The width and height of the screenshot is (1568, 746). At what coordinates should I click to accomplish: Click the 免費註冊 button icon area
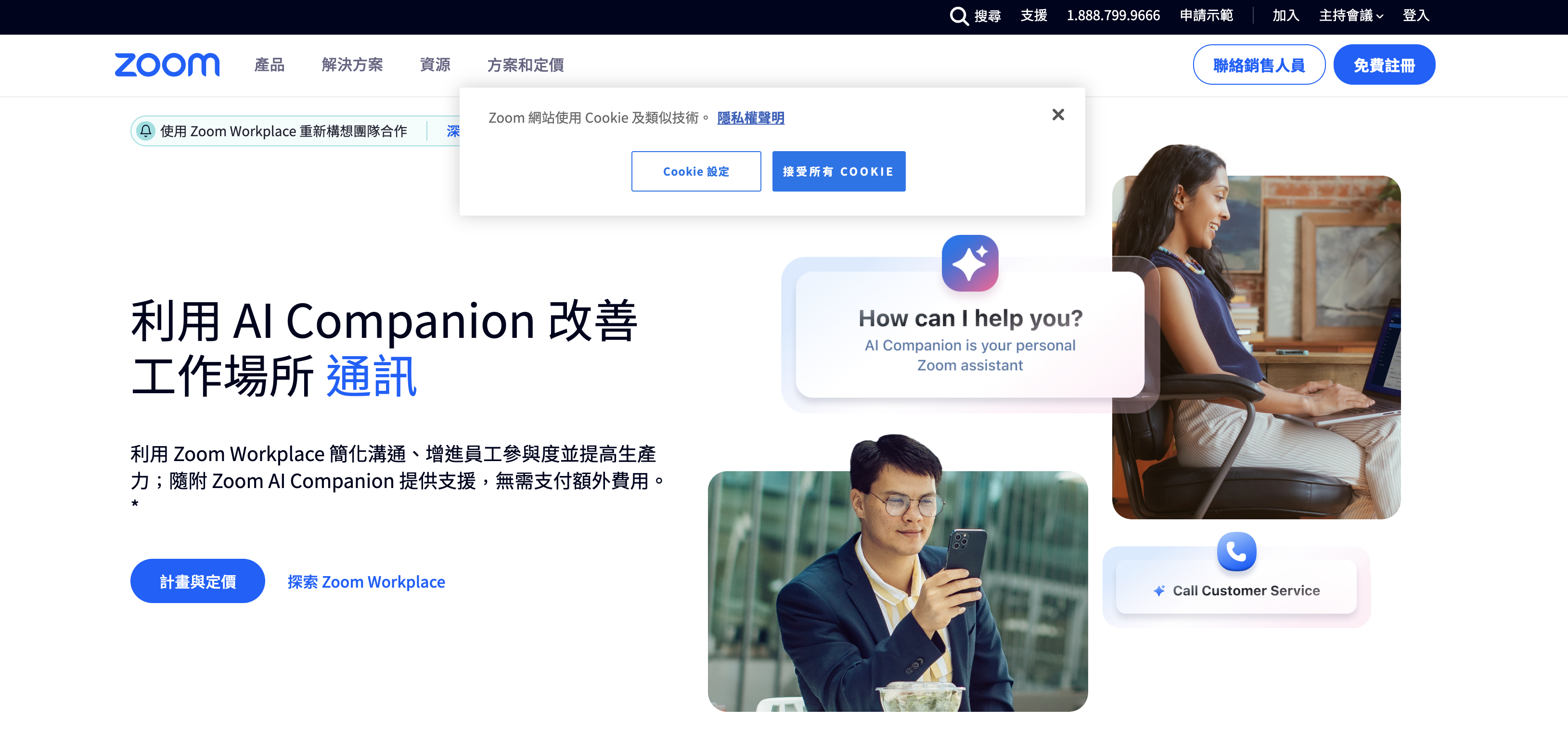pyautogui.click(x=1384, y=65)
